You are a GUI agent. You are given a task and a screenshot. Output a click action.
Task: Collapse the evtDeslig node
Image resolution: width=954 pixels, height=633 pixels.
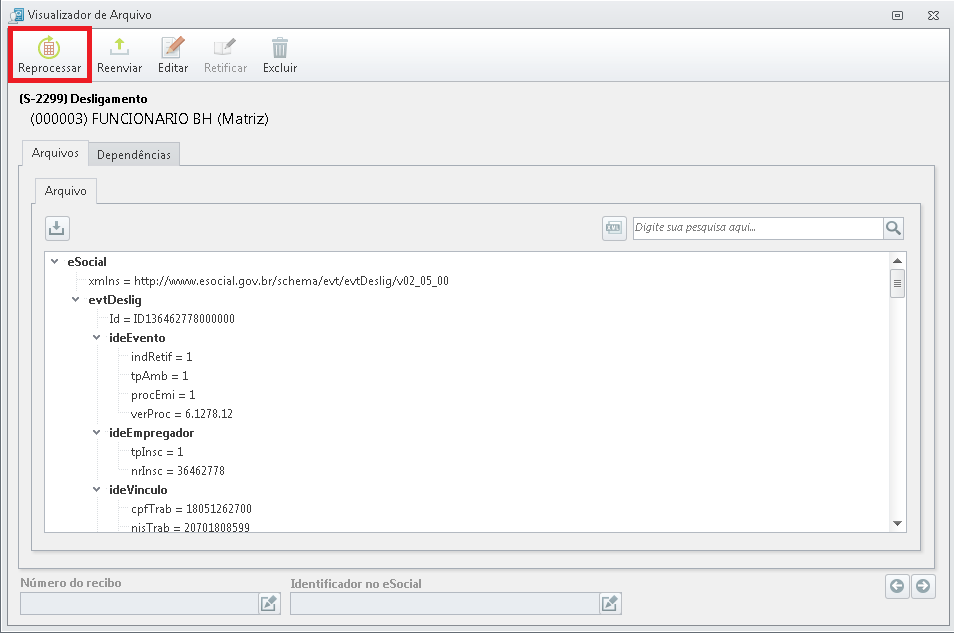[75, 299]
